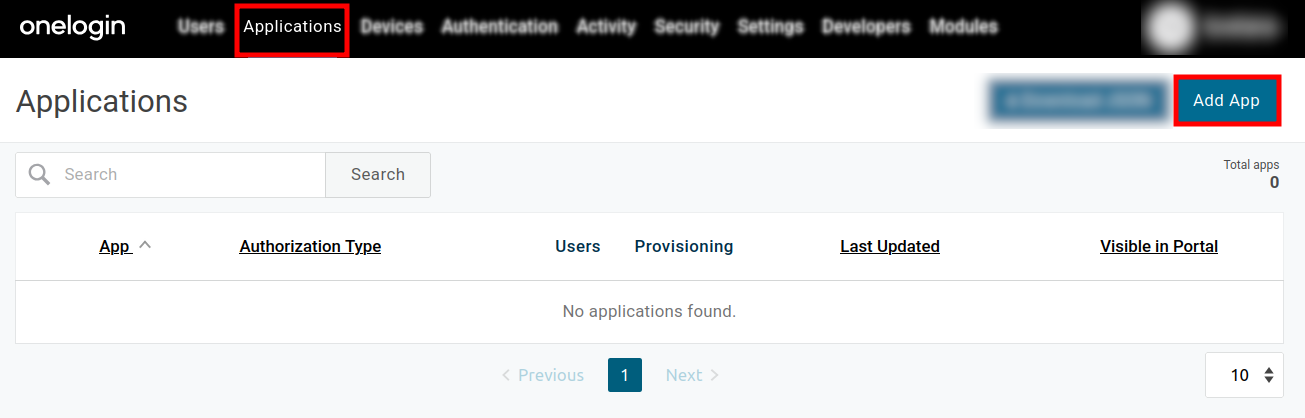Viewport: 1305px width, 418px height.
Task: Click the magnifying glass search icon
Action: [40, 175]
